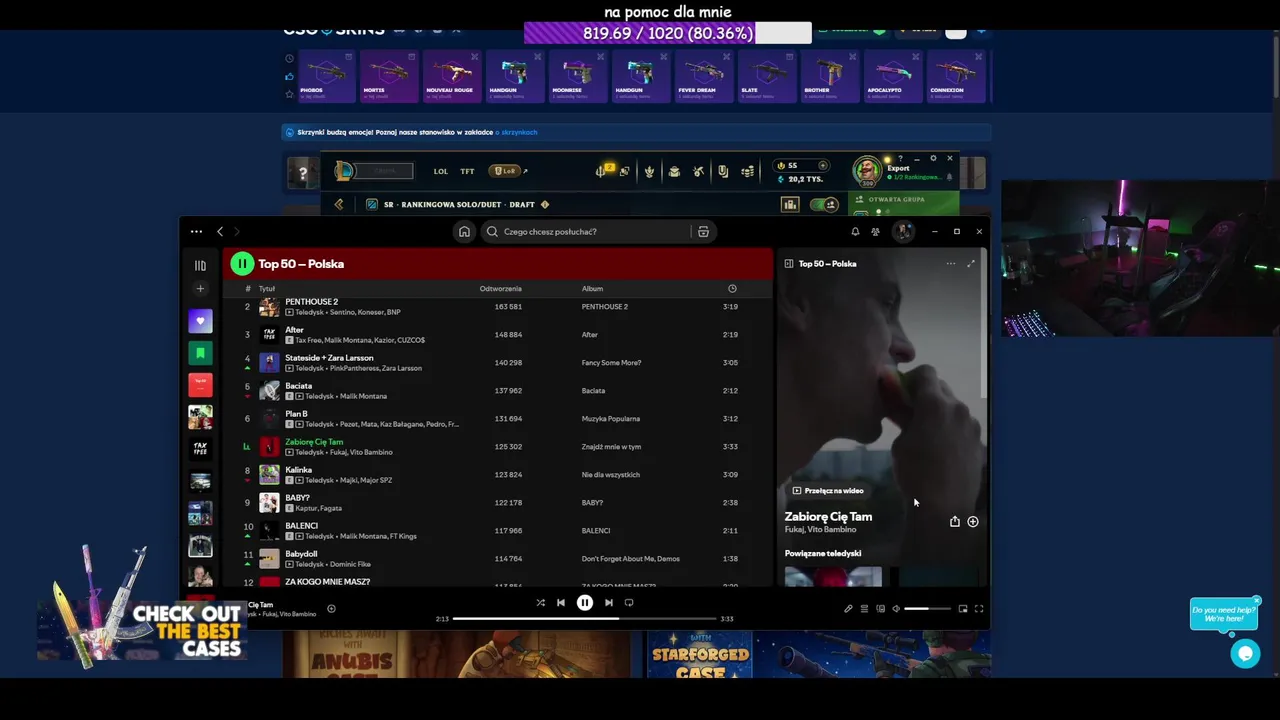This screenshot has width=1280, height=720.
Task: Add current song to Liked in player bar
Action: coord(331,609)
